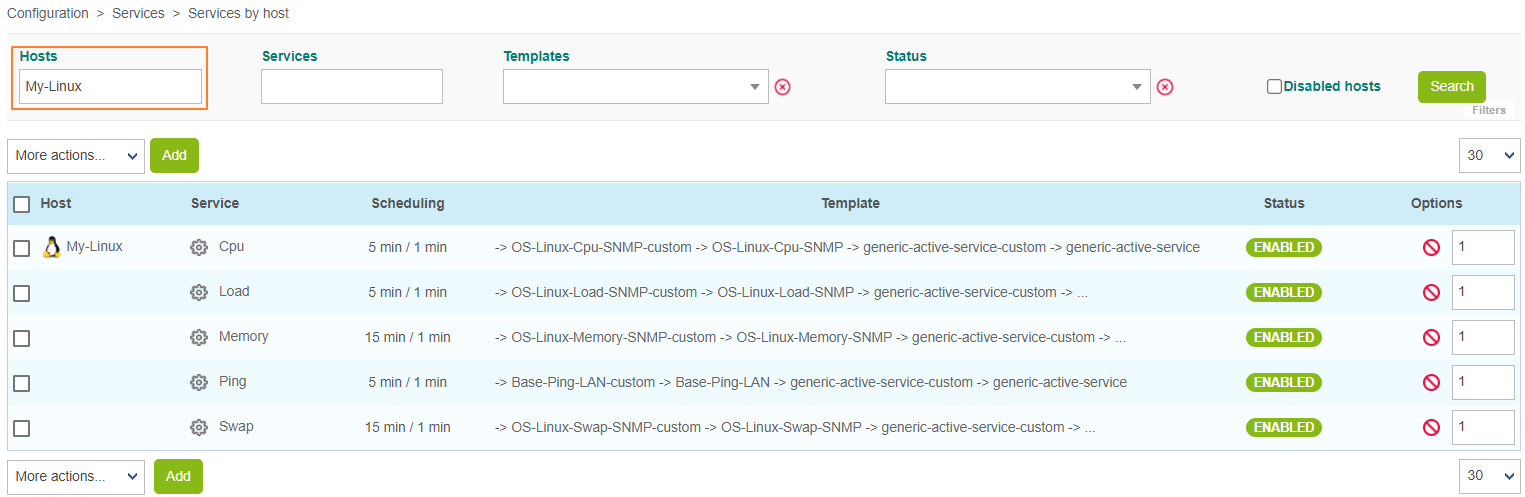The height and width of the screenshot is (497, 1525).
Task: Click the Hosts filter input field
Action: 110,87
